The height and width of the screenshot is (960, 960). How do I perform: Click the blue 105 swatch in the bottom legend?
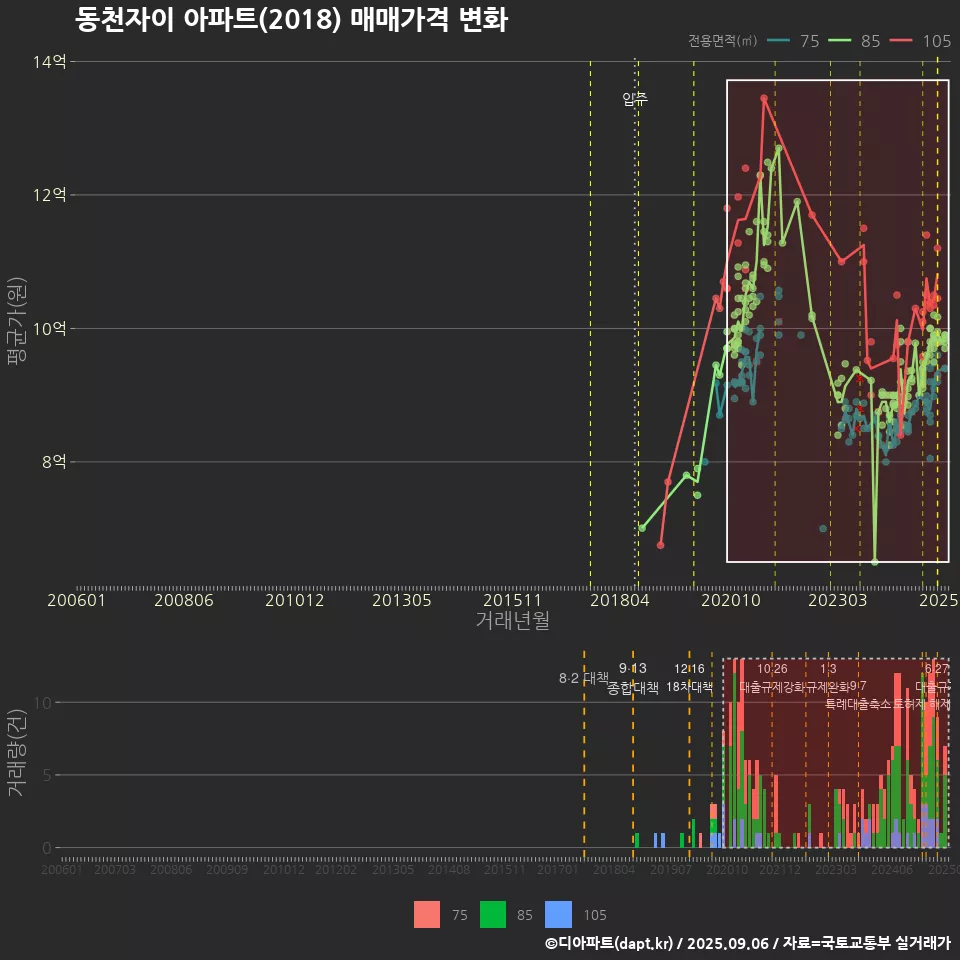(x=558, y=915)
